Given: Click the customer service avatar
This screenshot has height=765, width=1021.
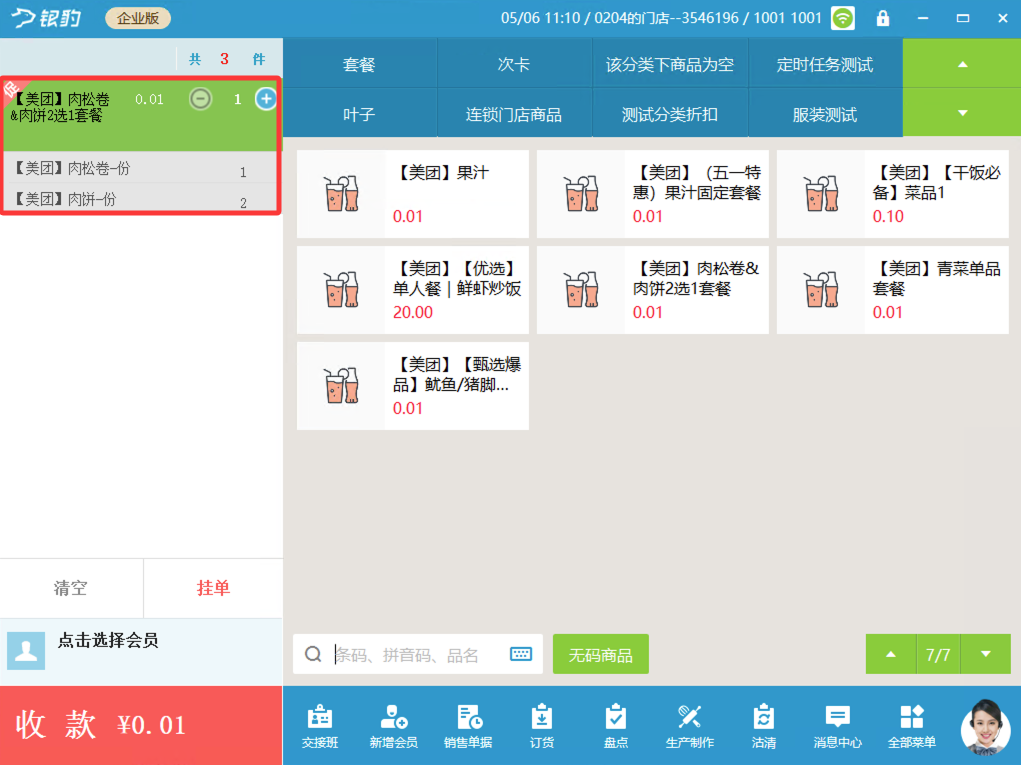Looking at the screenshot, I should point(985,727).
